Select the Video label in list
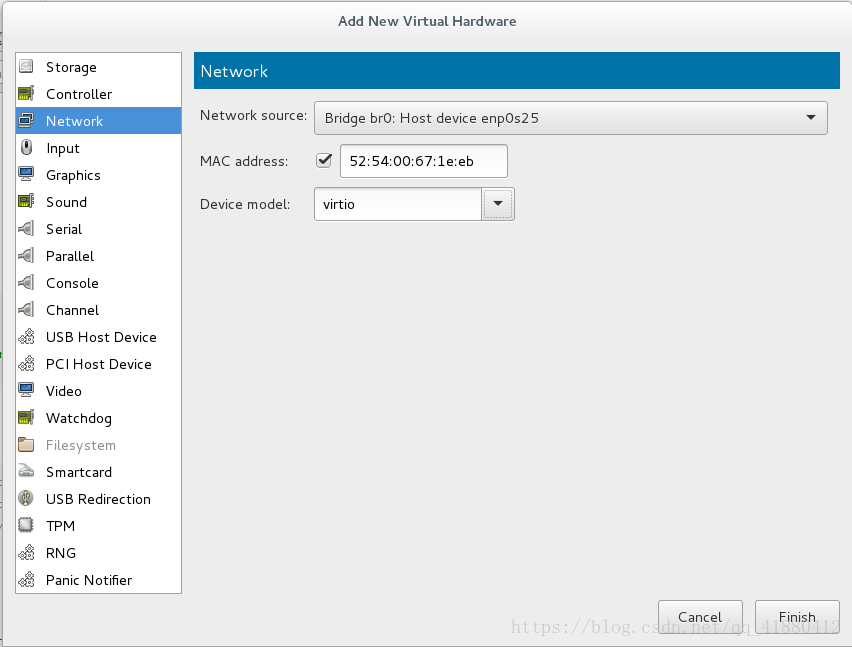The image size is (852, 647). pyautogui.click(x=64, y=391)
